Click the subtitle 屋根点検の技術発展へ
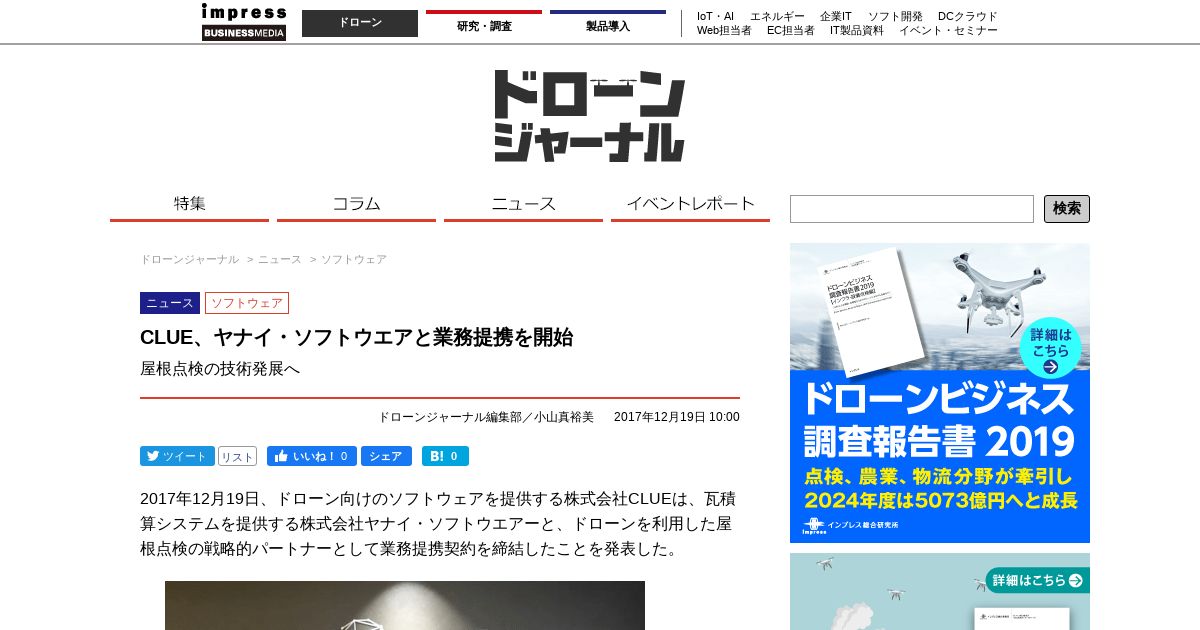This screenshot has height=630, width=1200. pyautogui.click(x=220, y=368)
